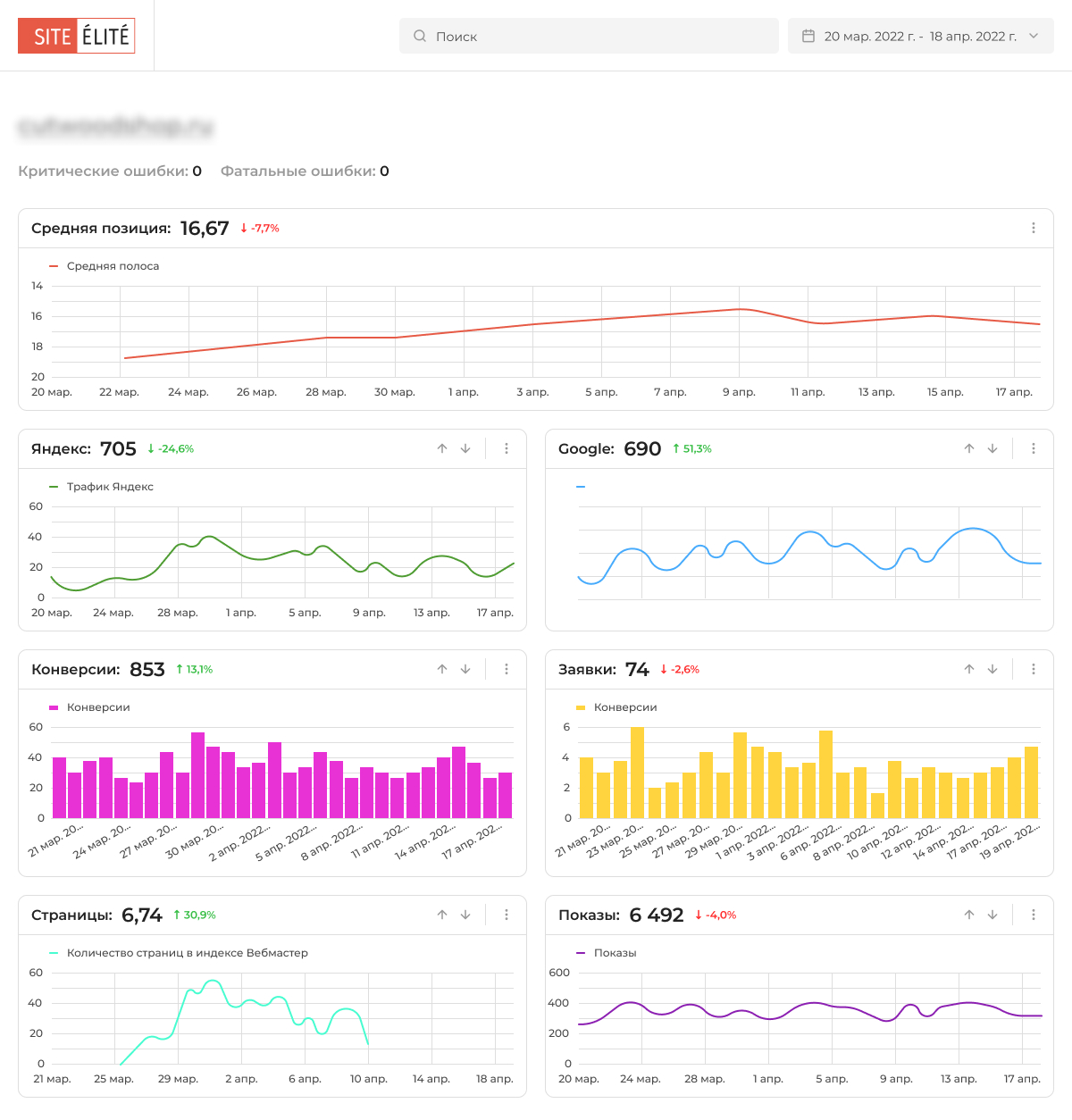Click the Показы value 6 492
Image resolution: width=1072 pixels, height=1120 pixels.
pyautogui.click(x=657, y=915)
